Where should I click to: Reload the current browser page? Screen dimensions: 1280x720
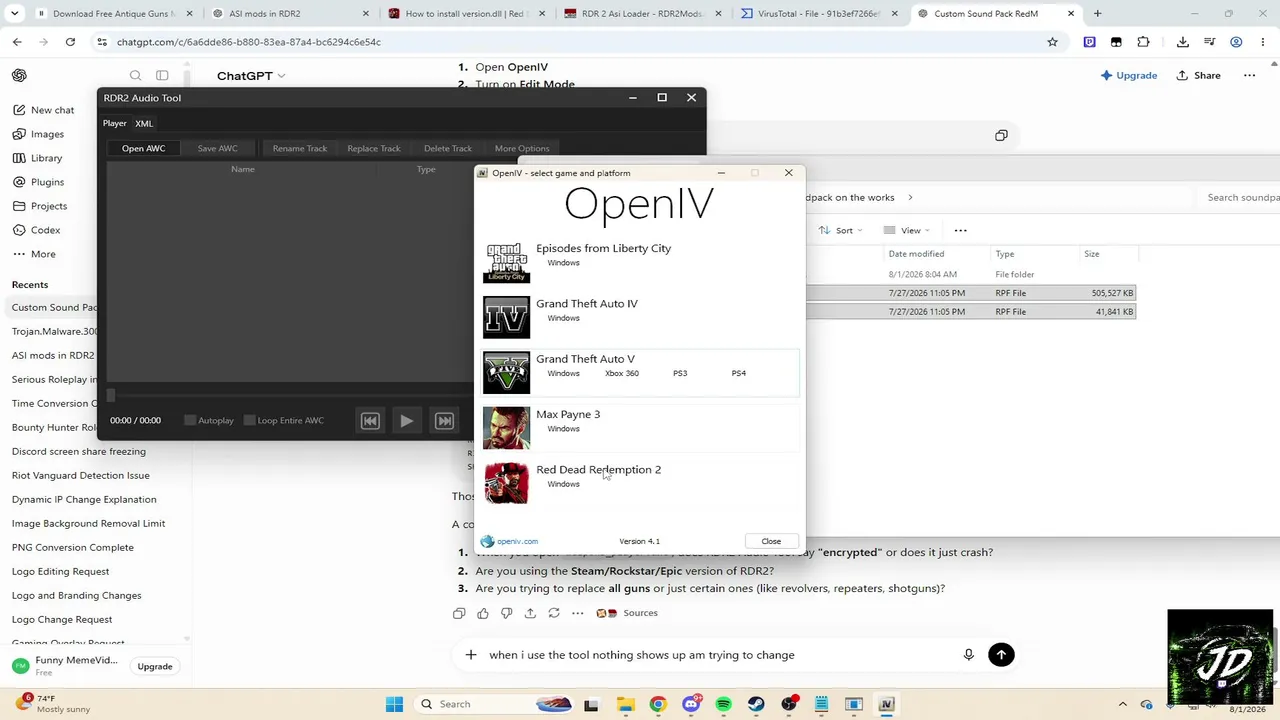coord(70,42)
